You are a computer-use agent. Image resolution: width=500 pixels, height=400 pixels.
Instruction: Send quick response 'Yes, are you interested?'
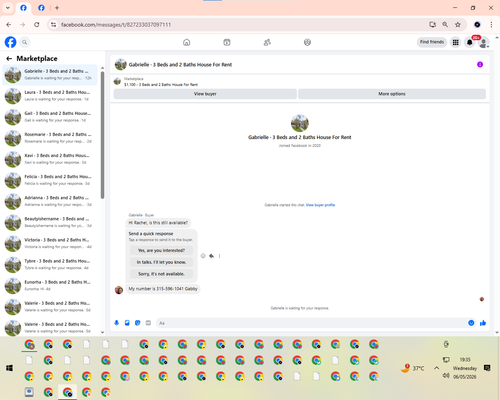[x=161, y=250]
